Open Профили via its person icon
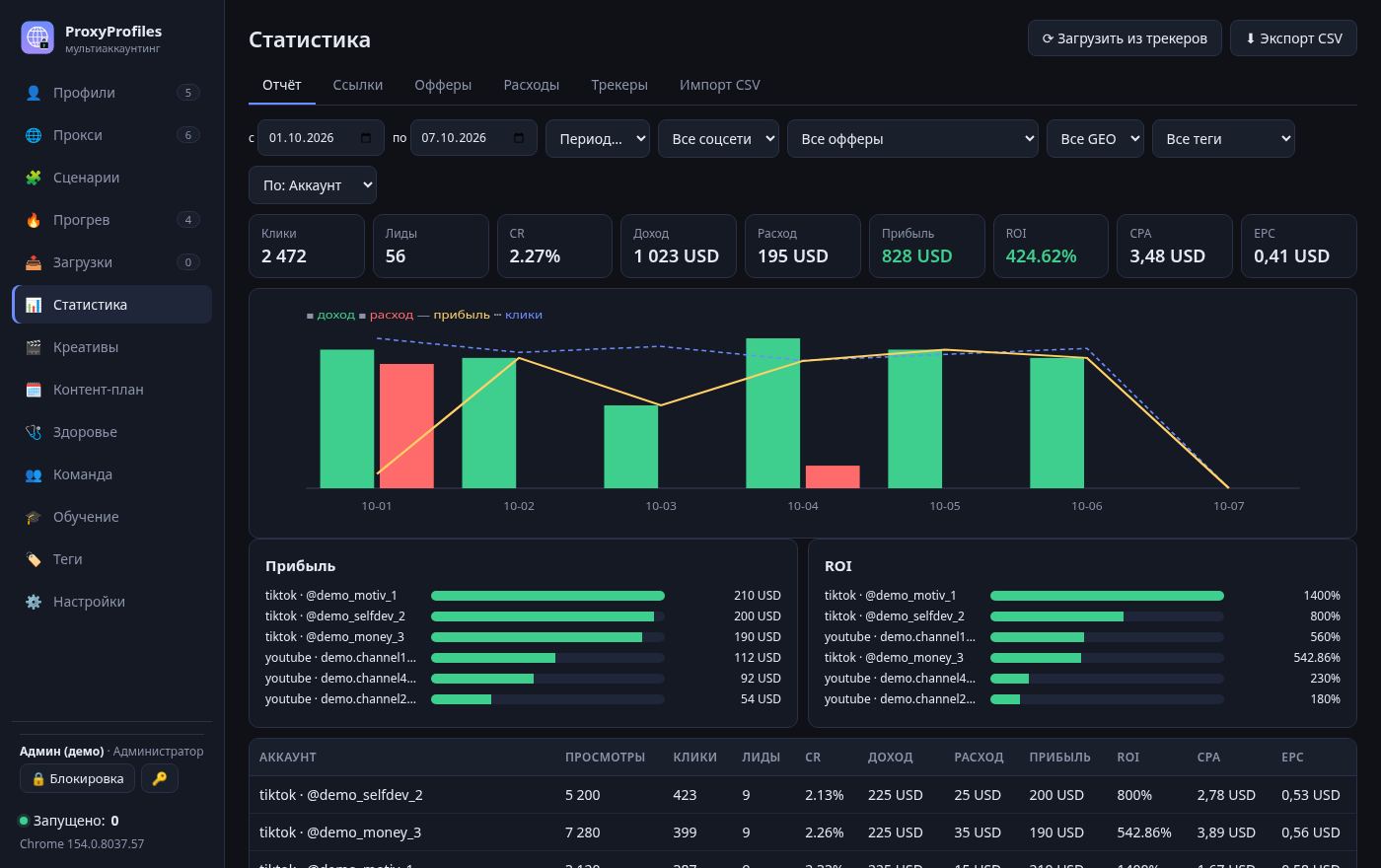The height and width of the screenshot is (868, 1381). pyautogui.click(x=34, y=93)
